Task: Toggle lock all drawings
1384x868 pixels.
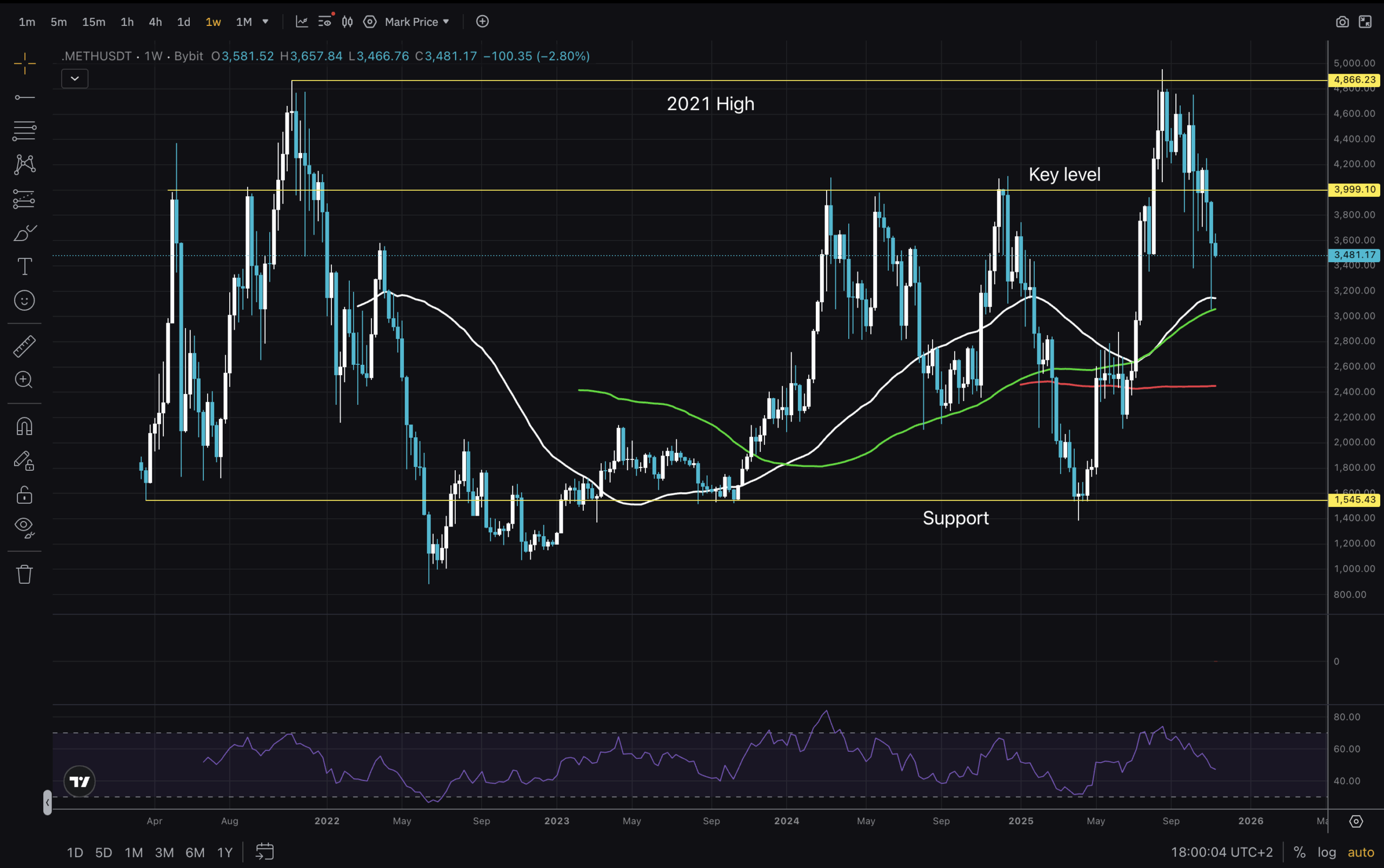Action: [x=25, y=495]
